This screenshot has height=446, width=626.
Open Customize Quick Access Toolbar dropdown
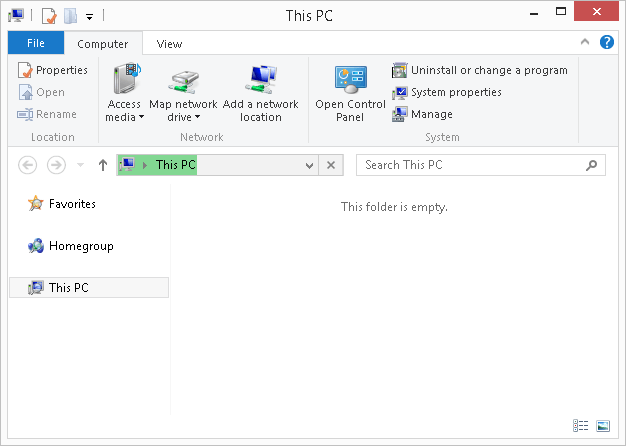89,17
